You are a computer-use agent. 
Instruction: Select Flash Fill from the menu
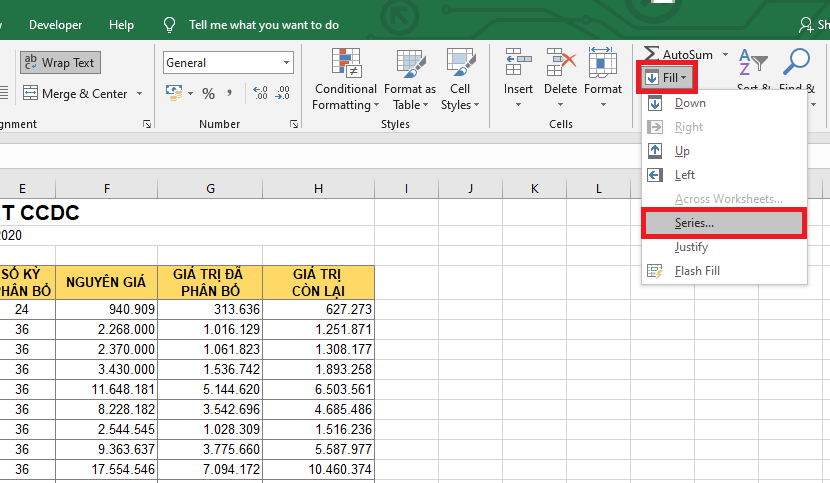coord(697,271)
